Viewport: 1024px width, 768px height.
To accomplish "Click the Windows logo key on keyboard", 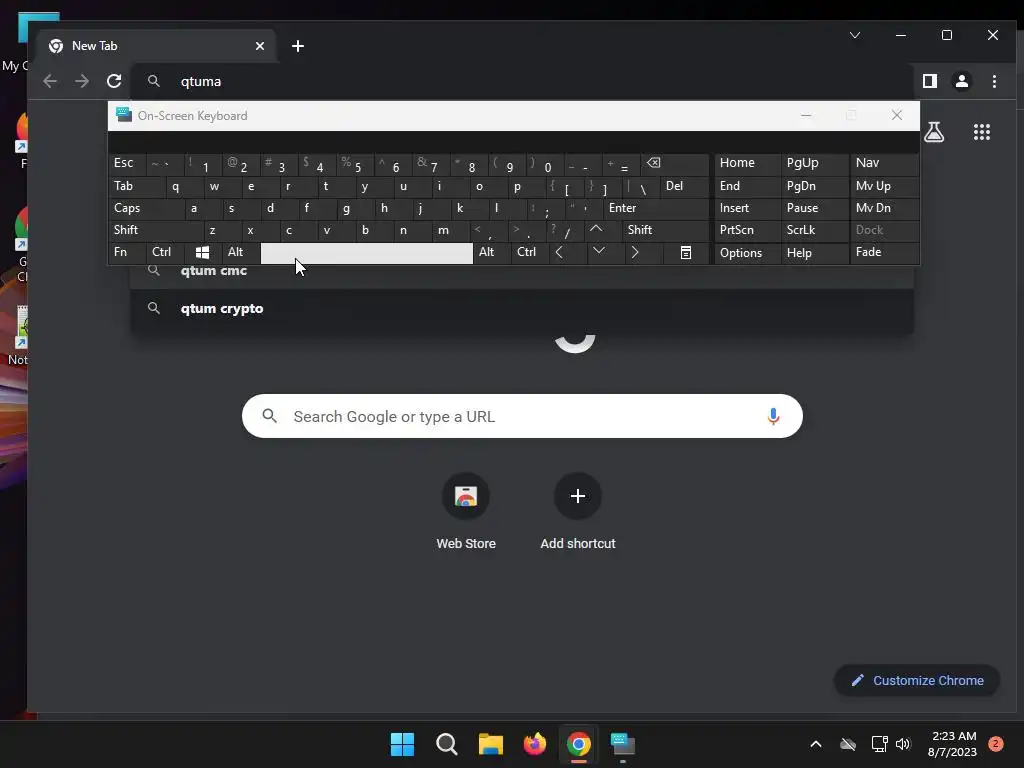I will 202,252.
